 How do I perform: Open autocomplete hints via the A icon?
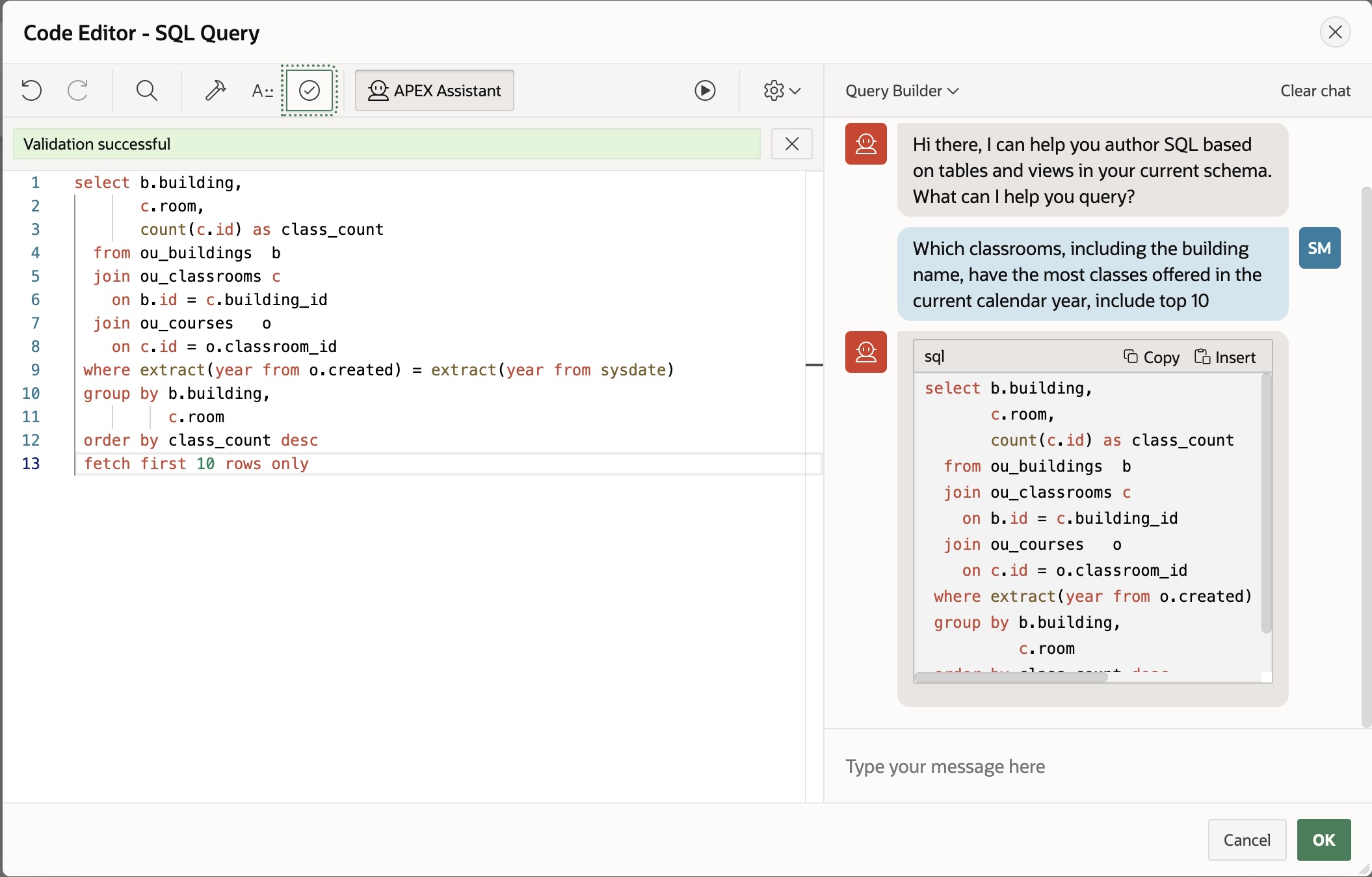point(262,90)
